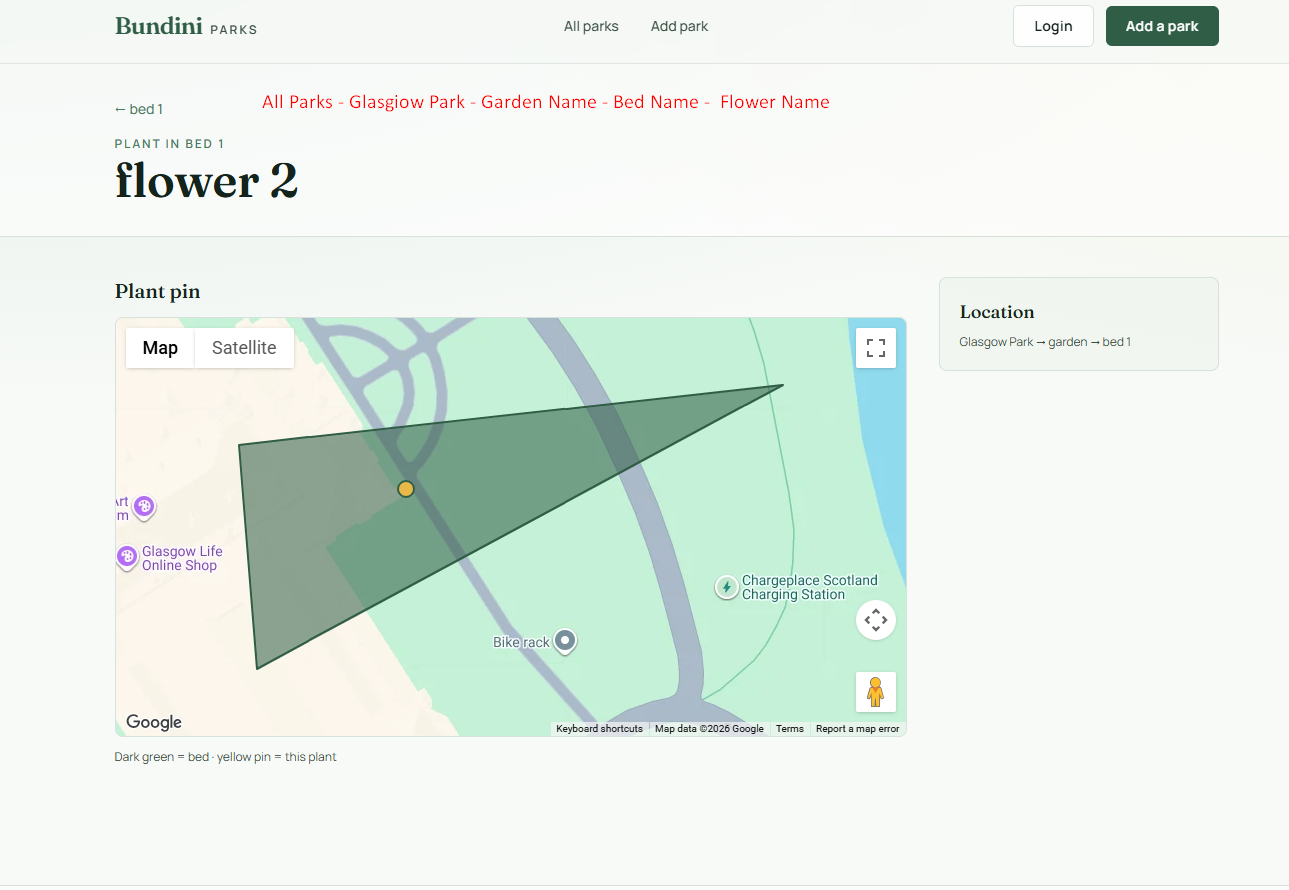This screenshot has width=1289, height=890.
Task: Click the PLANT IN BED 1 label
Action: pos(170,144)
